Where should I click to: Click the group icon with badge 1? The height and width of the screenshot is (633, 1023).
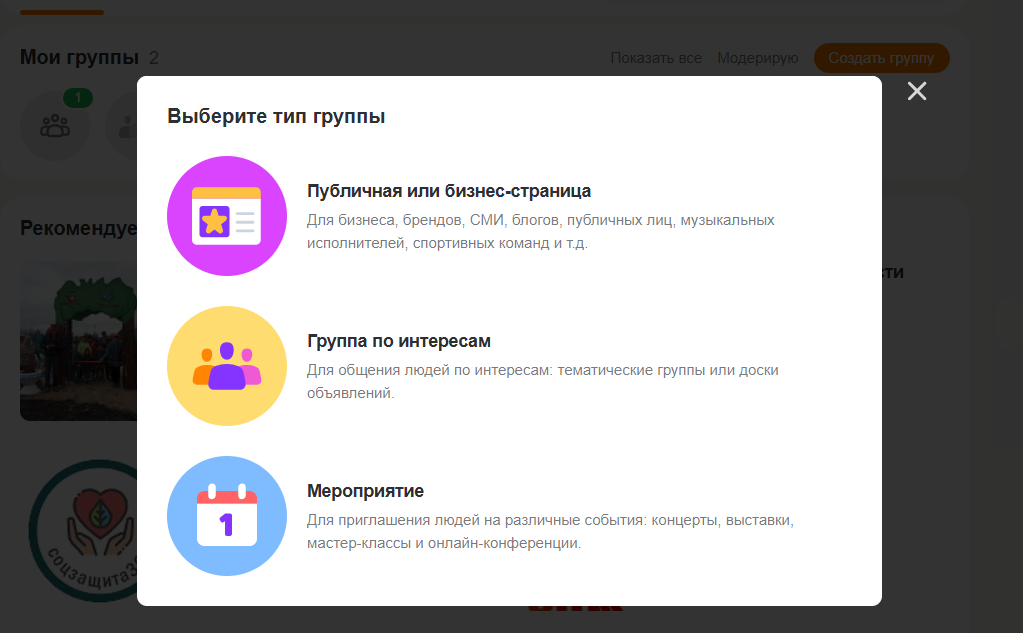55,125
